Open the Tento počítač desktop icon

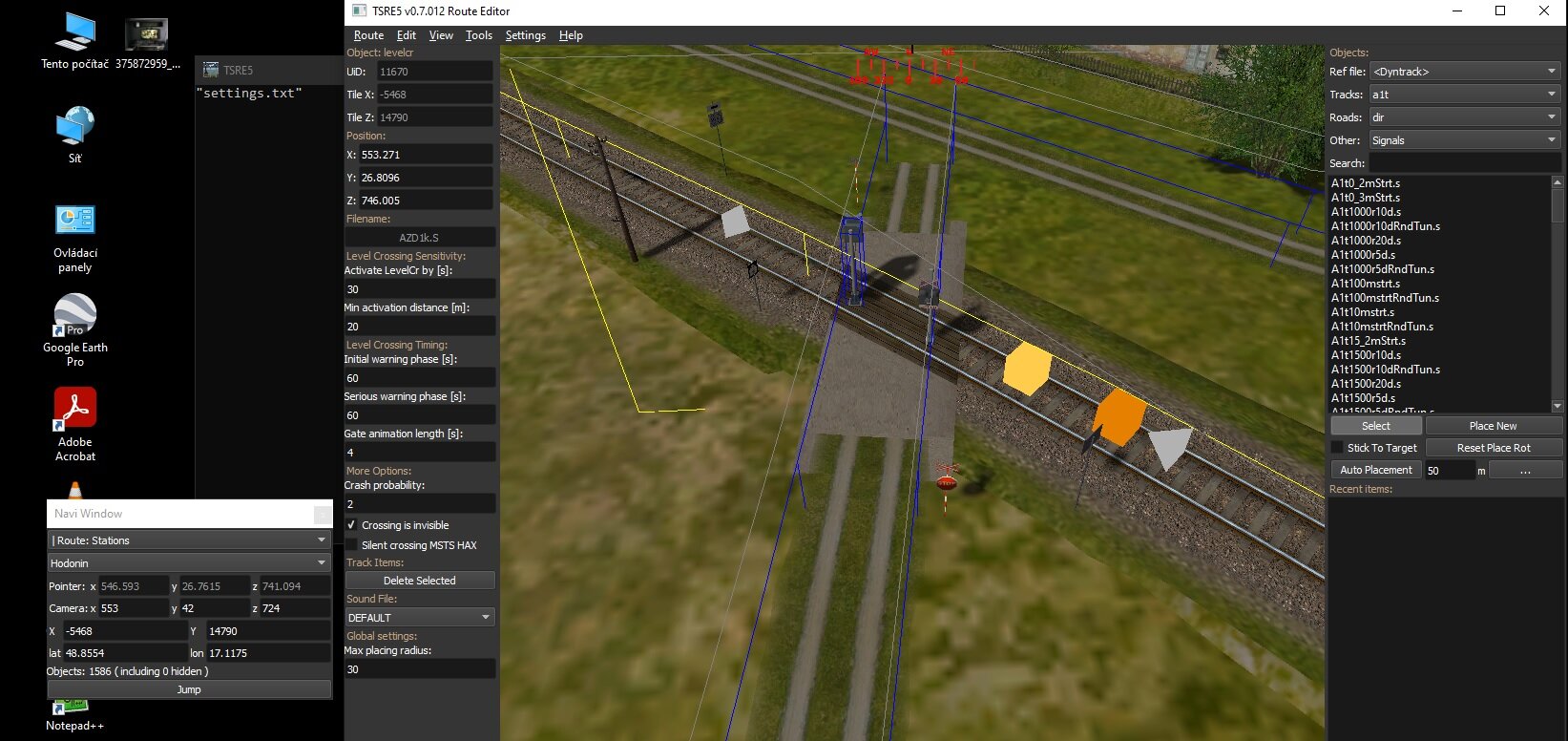pos(74,42)
